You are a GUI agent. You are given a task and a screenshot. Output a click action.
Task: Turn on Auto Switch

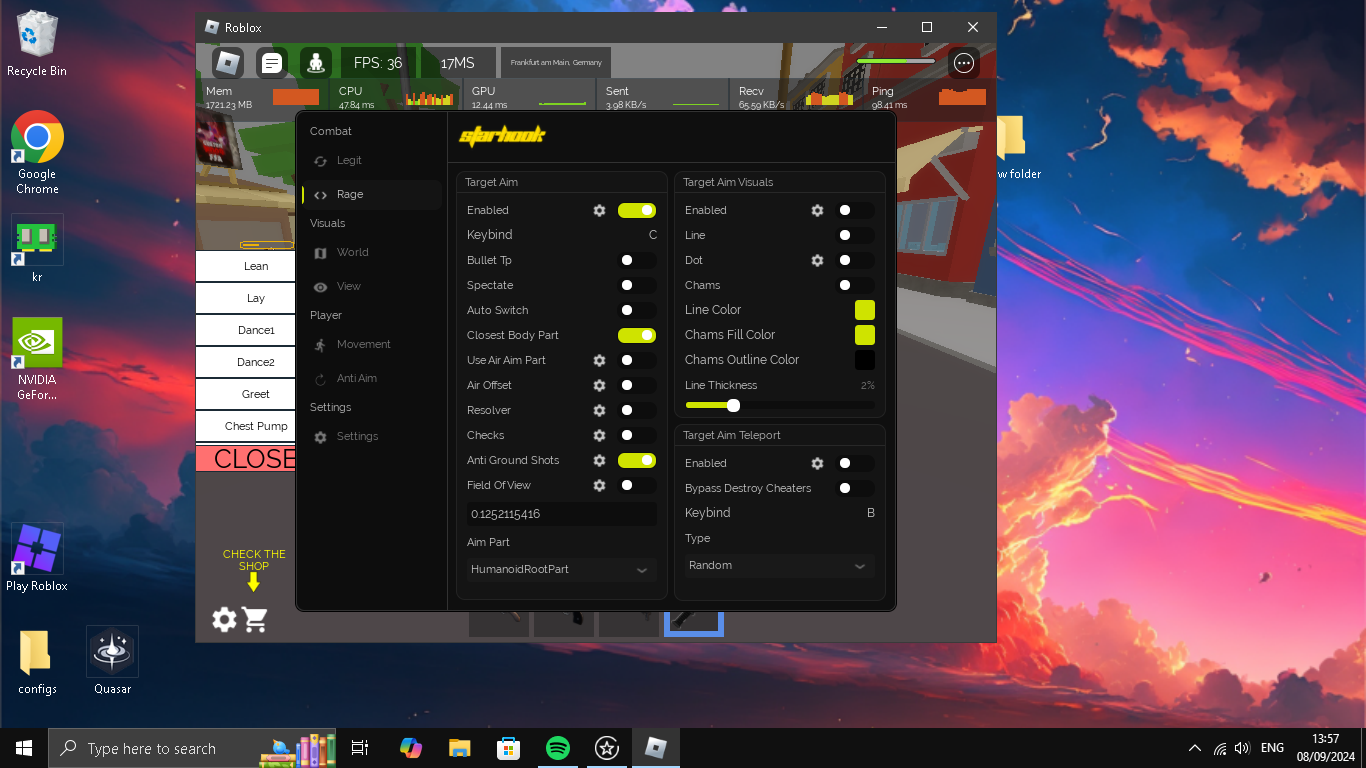tap(637, 310)
